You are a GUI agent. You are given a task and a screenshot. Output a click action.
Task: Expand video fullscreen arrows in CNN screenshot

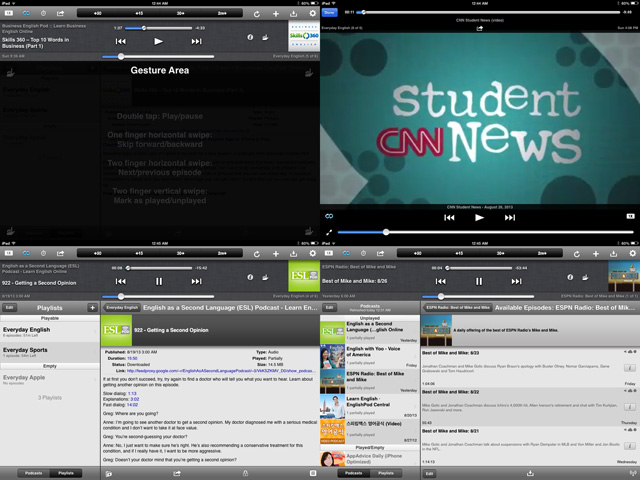coord(329,232)
